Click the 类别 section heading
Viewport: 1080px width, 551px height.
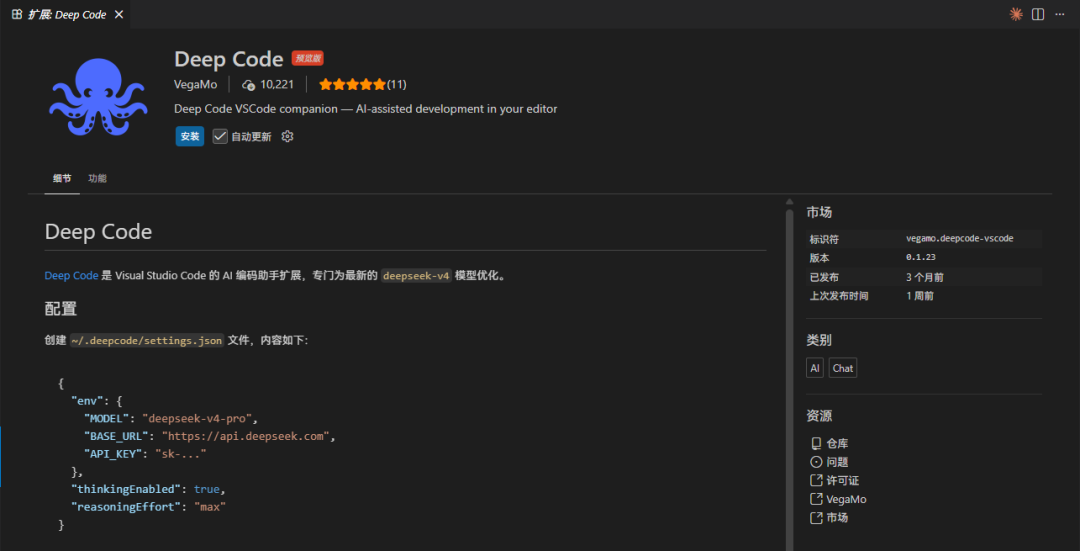pyautogui.click(x=819, y=340)
